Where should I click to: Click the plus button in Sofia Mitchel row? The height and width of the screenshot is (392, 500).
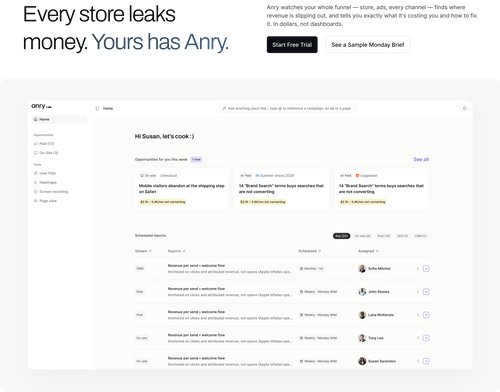tap(426, 269)
